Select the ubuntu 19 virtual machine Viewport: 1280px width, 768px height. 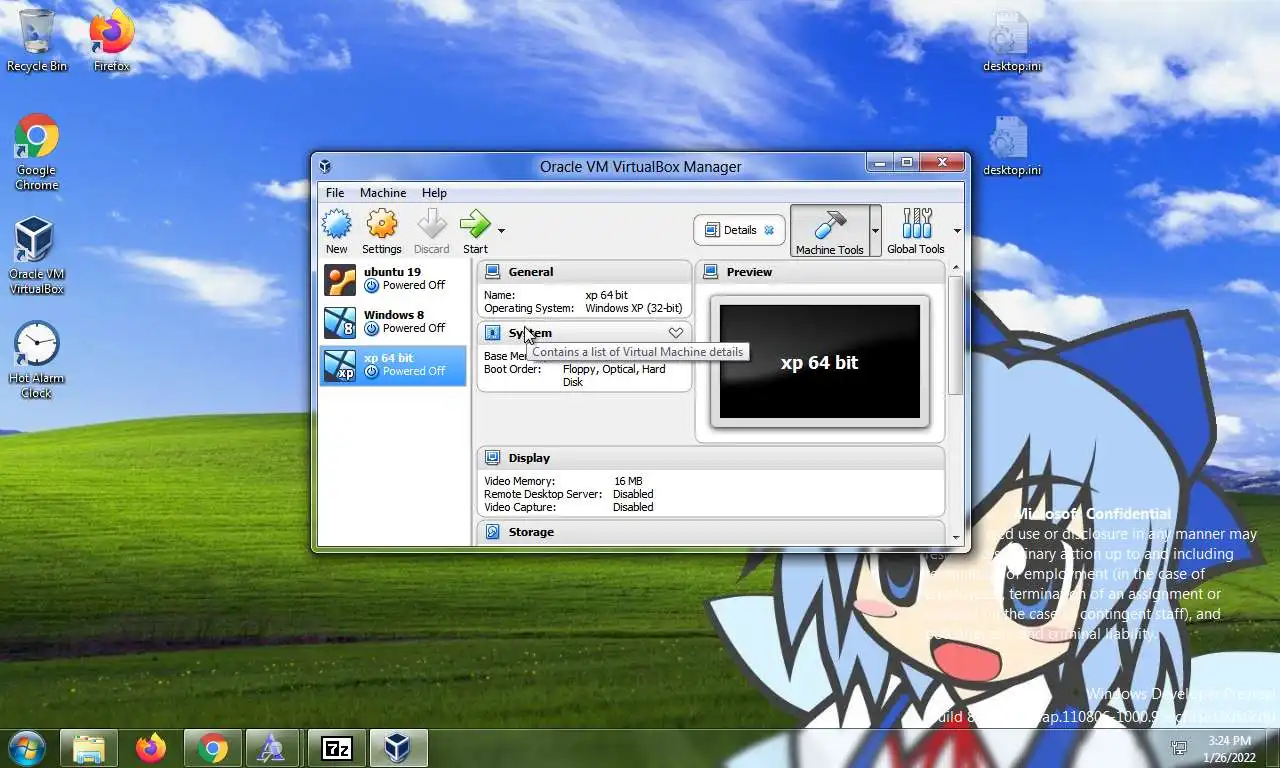(393, 279)
